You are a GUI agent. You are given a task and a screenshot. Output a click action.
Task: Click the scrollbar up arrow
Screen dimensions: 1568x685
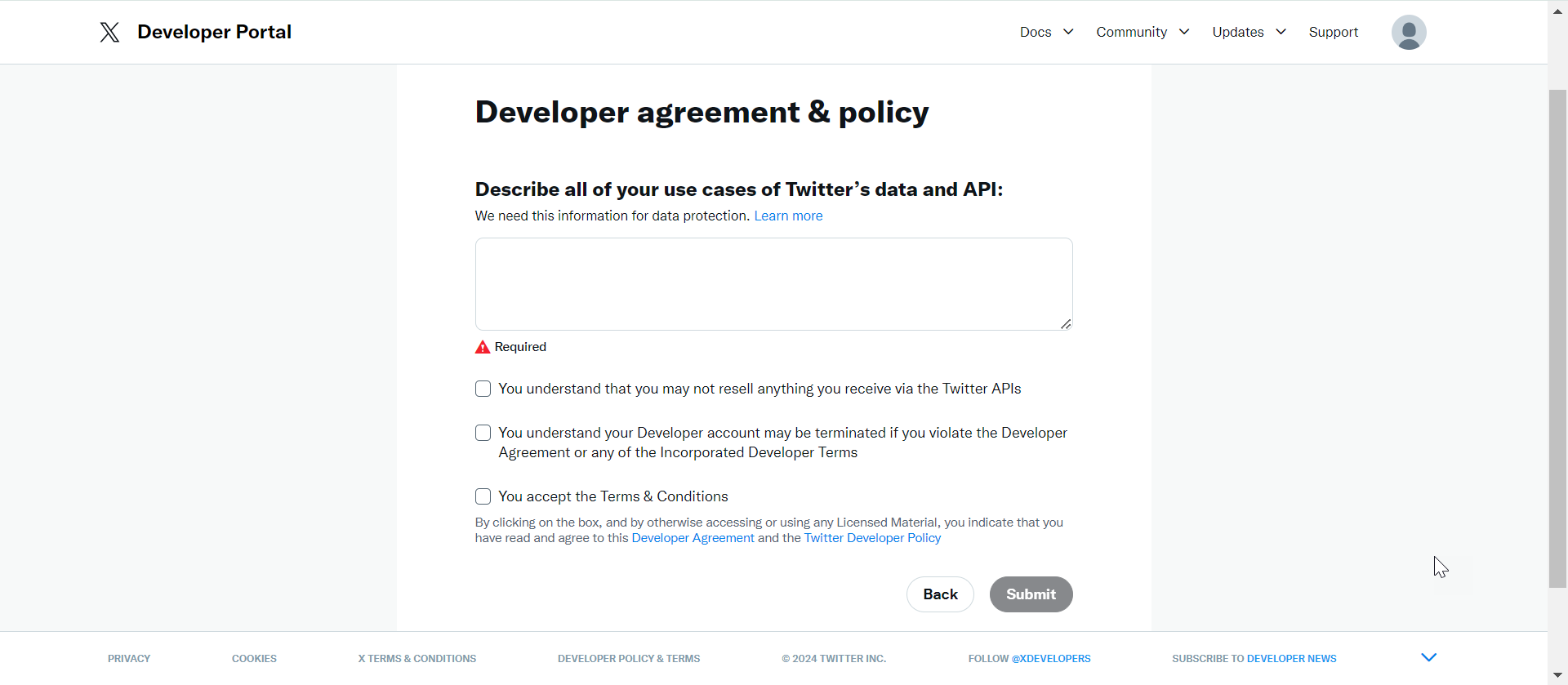coord(1557,11)
